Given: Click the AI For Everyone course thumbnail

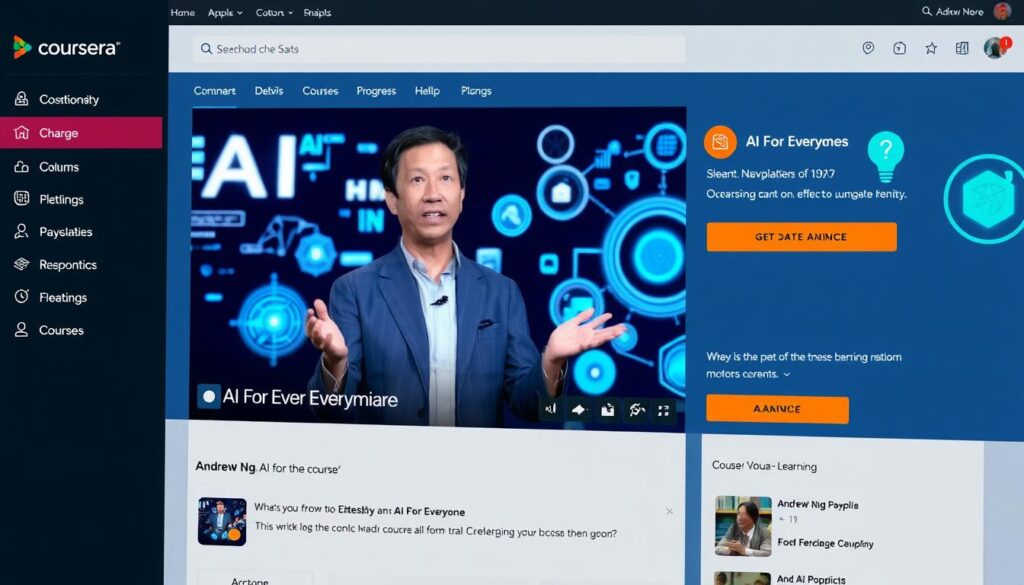Looking at the screenshot, I should pyautogui.click(x=222, y=521).
